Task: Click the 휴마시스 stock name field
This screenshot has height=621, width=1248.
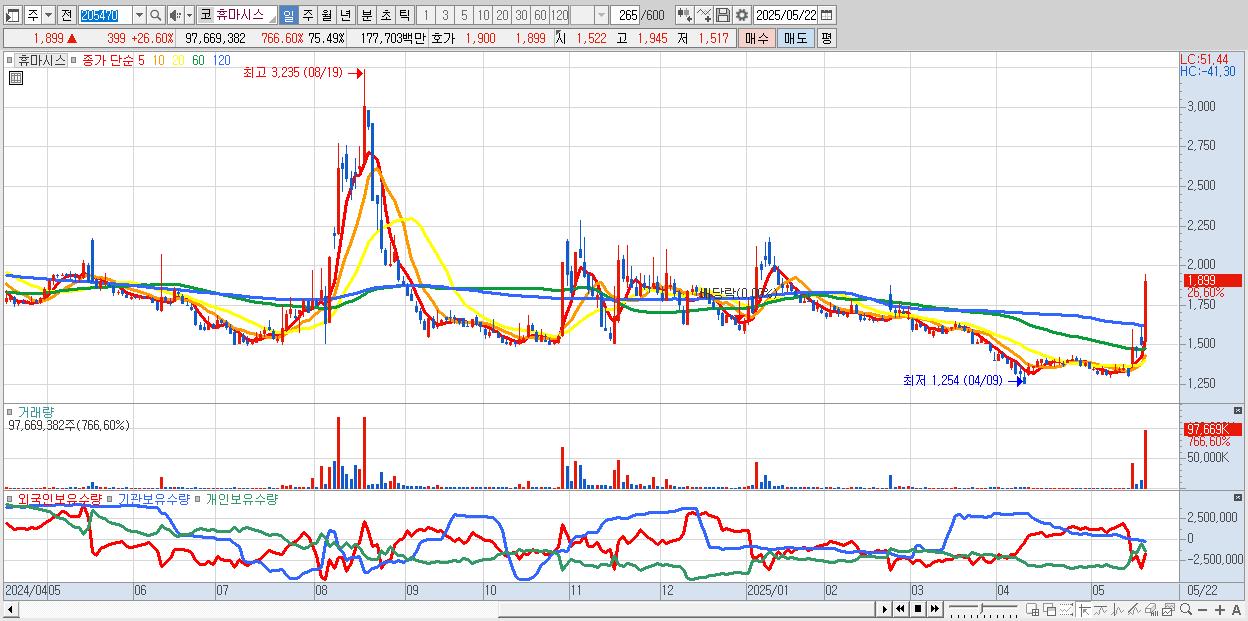Action: point(245,15)
